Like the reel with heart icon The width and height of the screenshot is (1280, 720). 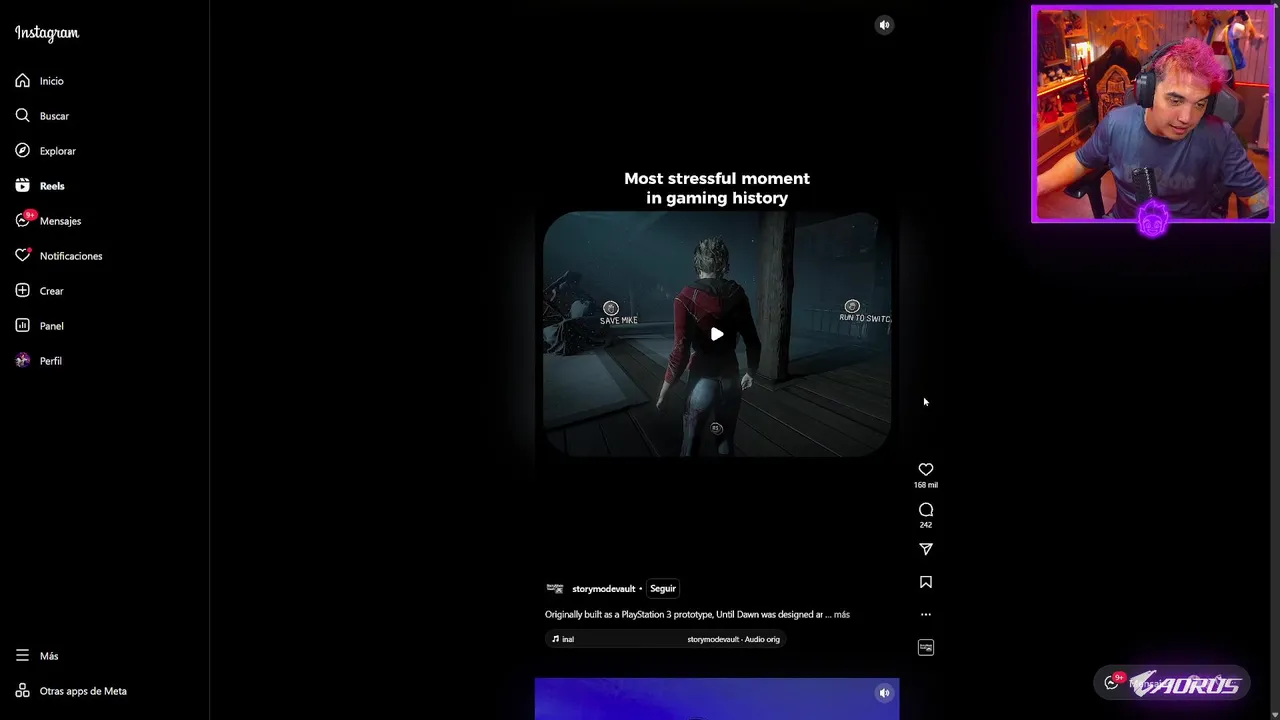(926, 469)
